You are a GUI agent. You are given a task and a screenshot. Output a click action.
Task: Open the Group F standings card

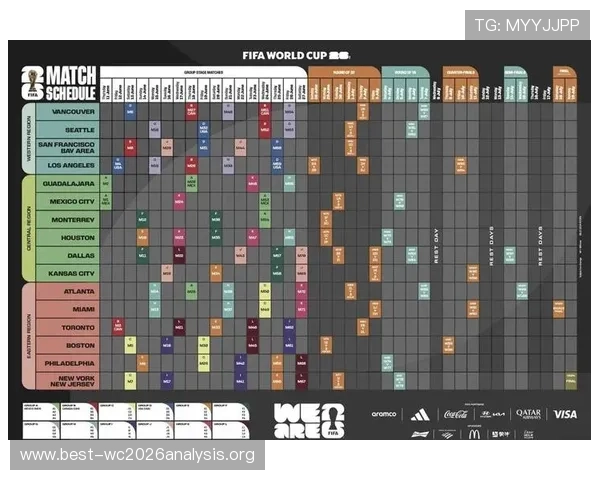pyautogui.click(x=231, y=412)
